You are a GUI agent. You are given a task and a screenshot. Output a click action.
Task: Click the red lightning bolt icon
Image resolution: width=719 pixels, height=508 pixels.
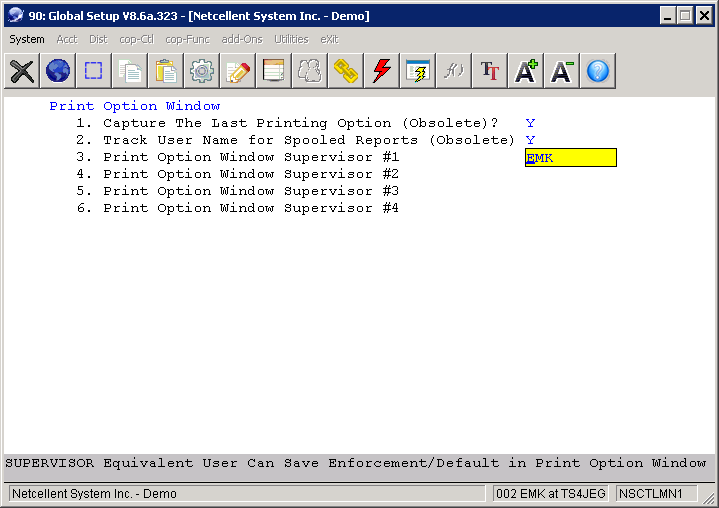point(381,71)
